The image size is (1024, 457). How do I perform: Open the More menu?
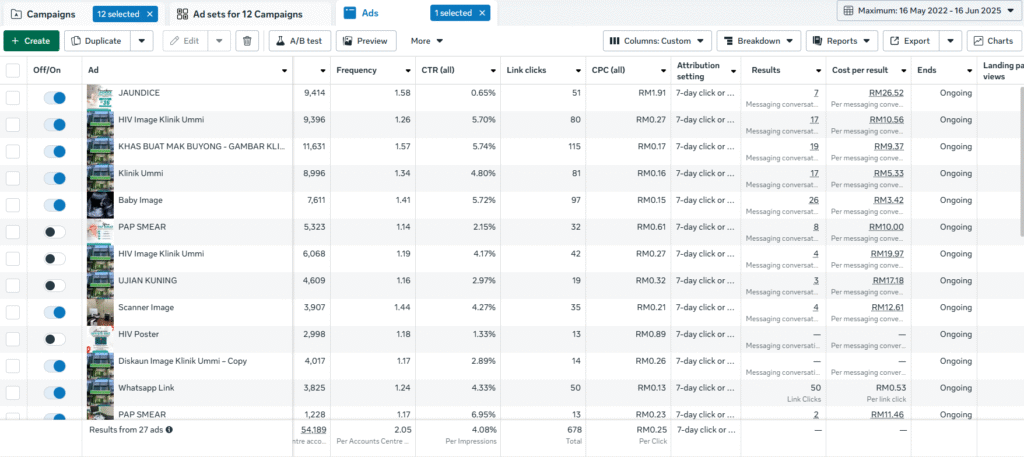pos(427,41)
